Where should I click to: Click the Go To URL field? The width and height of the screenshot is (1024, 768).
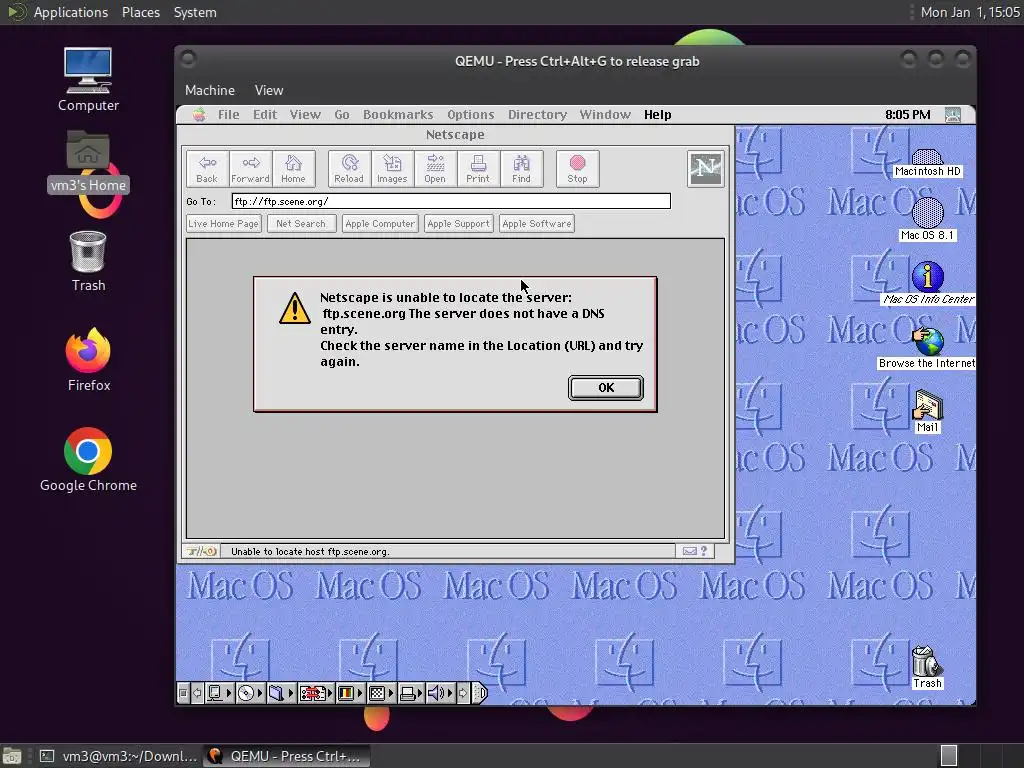pos(451,201)
